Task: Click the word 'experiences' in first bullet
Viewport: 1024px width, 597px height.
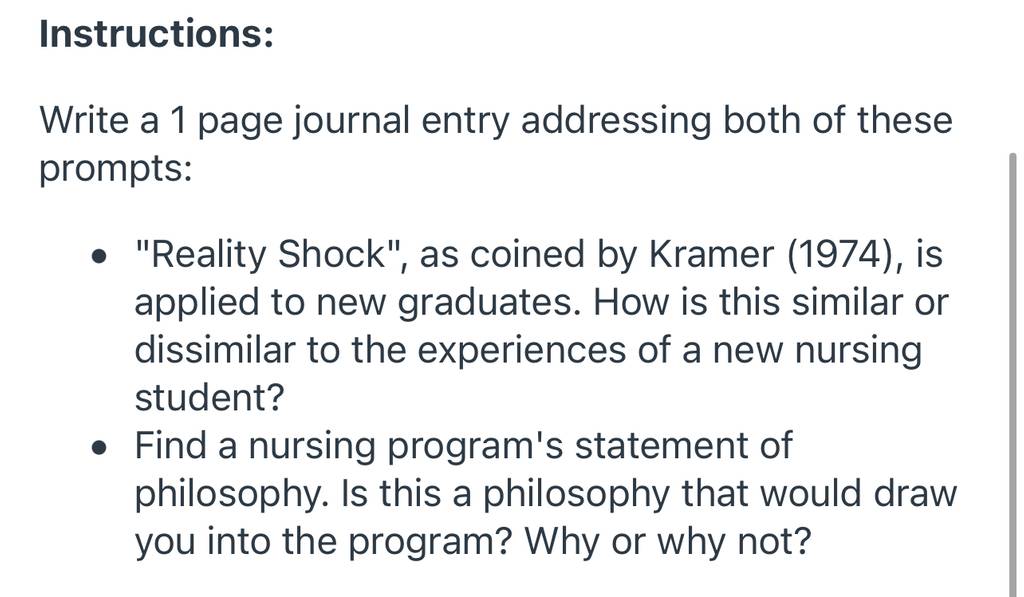Action: coord(521,351)
